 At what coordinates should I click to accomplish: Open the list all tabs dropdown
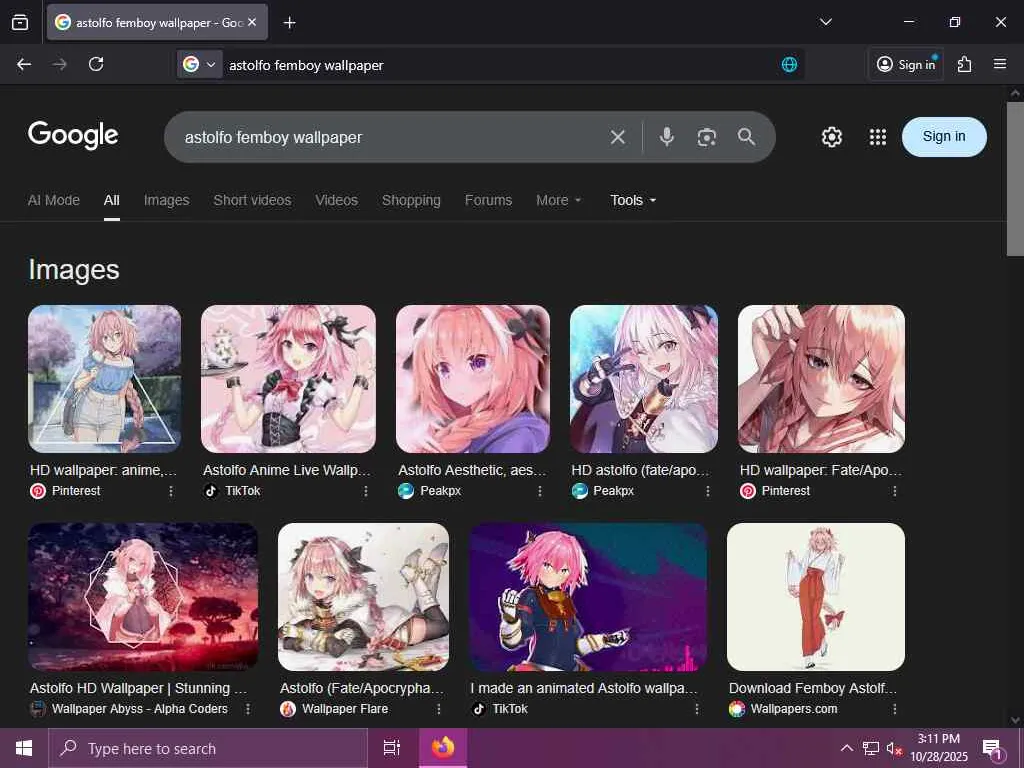tap(825, 22)
